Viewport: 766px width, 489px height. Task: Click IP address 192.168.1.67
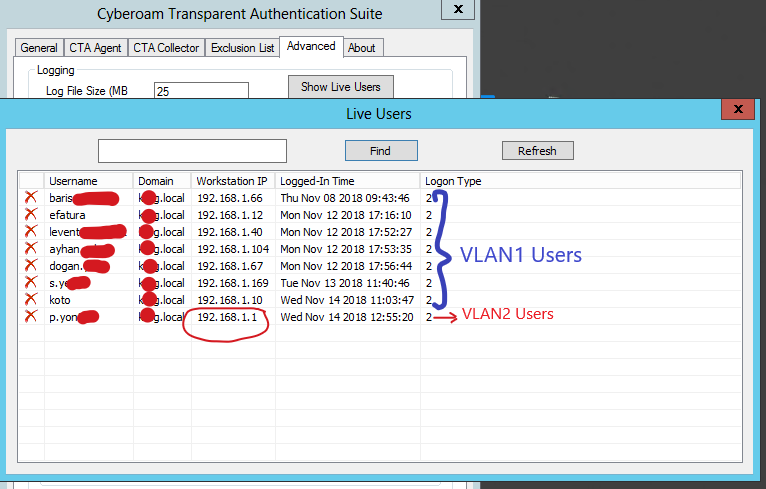coord(230,266)
